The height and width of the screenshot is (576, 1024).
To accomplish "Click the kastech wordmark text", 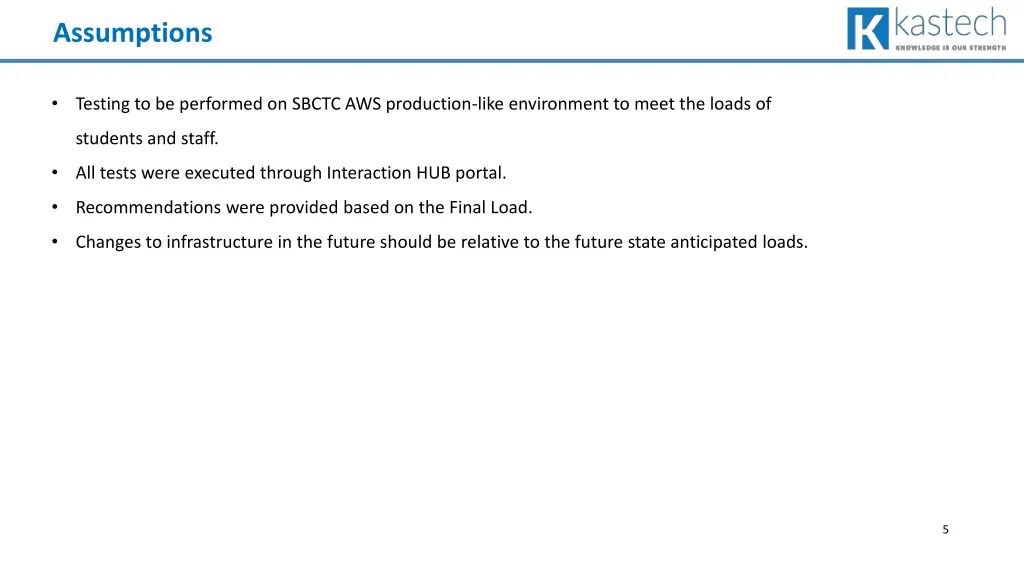I will (950, 23).
